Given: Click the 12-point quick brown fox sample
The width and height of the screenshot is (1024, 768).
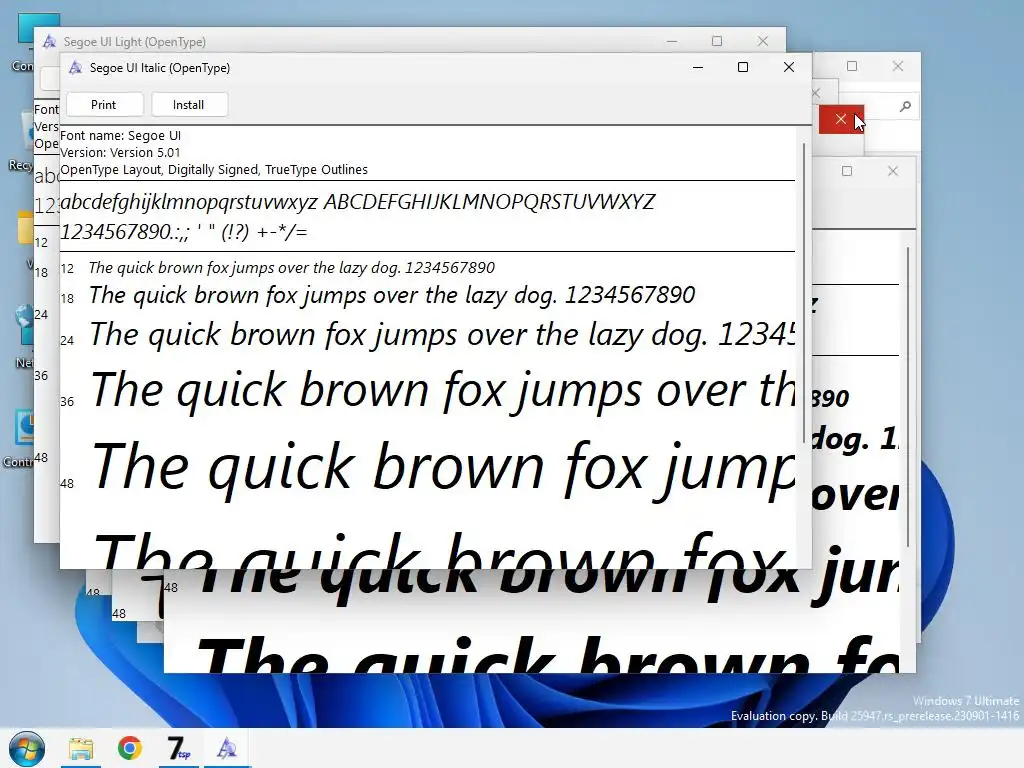Looking at the screenshot, I should [x=291, y=268].
